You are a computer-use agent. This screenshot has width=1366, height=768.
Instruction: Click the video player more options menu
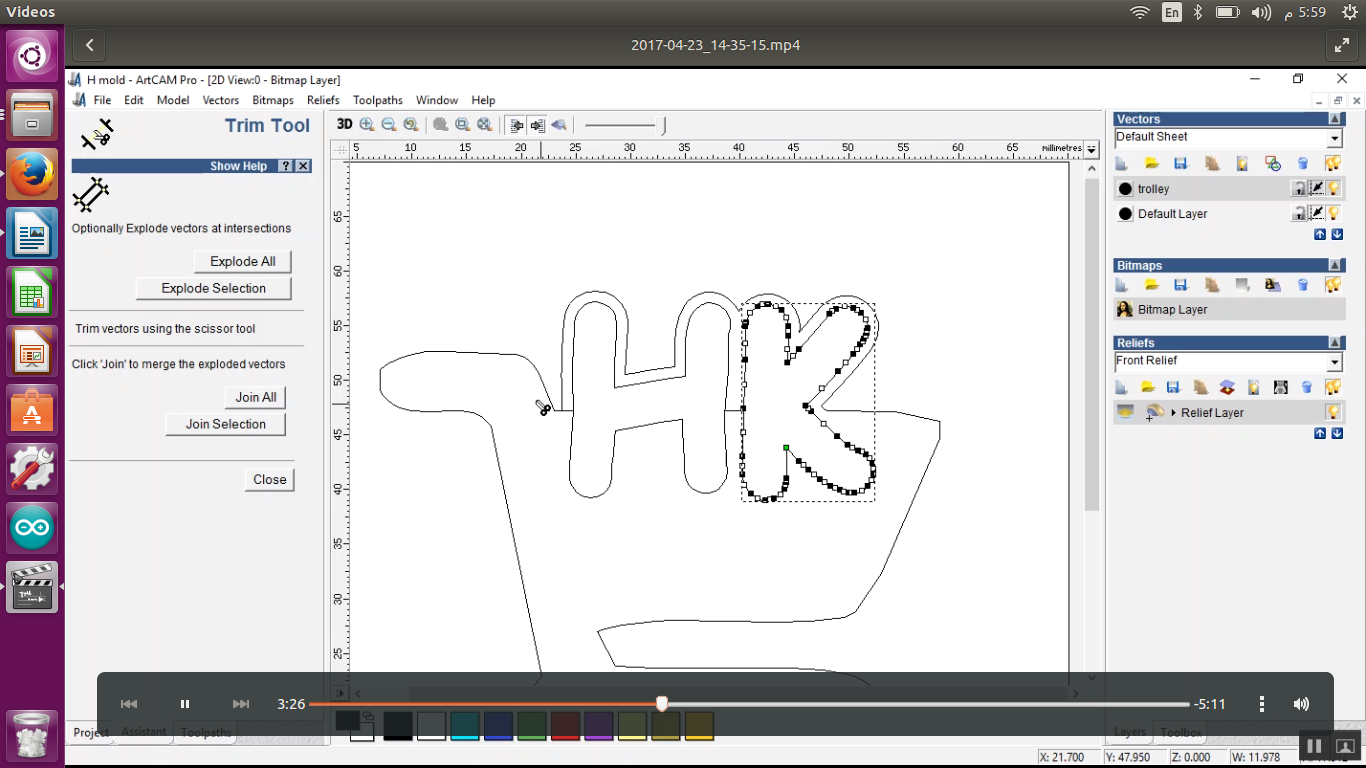pyautogui.click(x=1262, y=704)
